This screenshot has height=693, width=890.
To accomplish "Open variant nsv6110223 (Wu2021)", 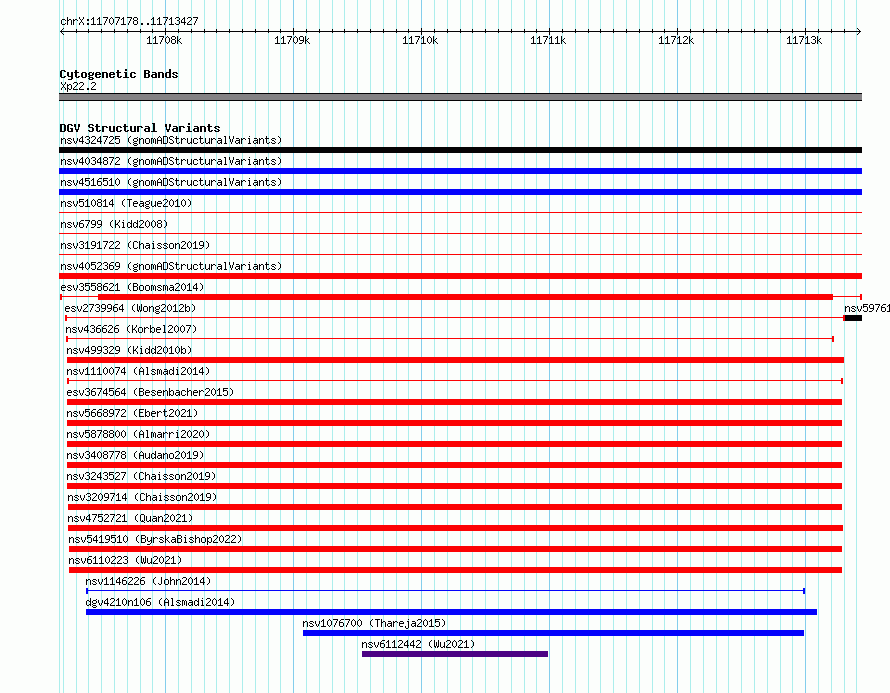I will coord(125,560).
